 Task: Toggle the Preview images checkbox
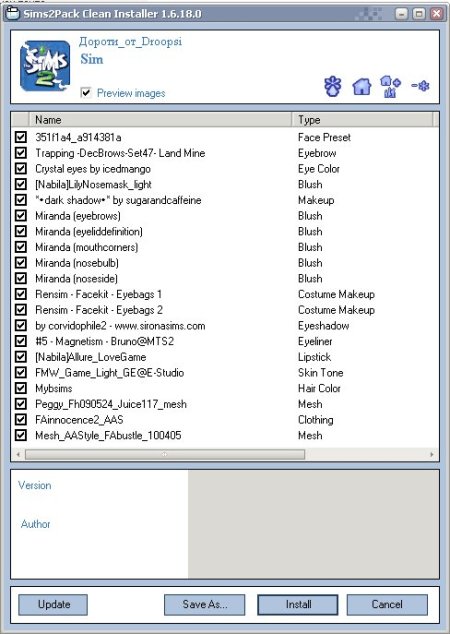(x=86, y=93)
